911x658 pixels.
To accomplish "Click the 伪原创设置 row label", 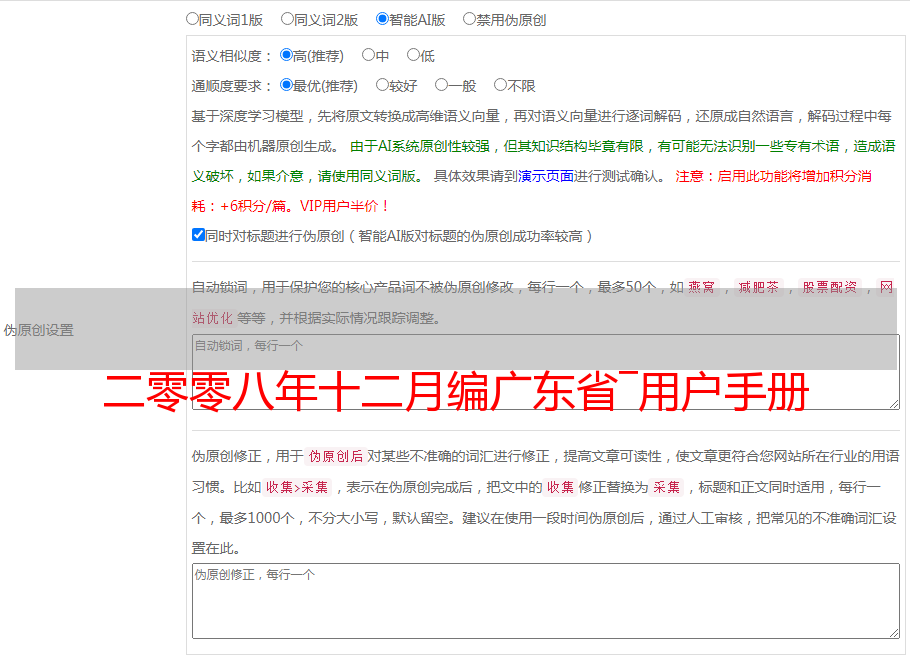I will click(39, 330).
